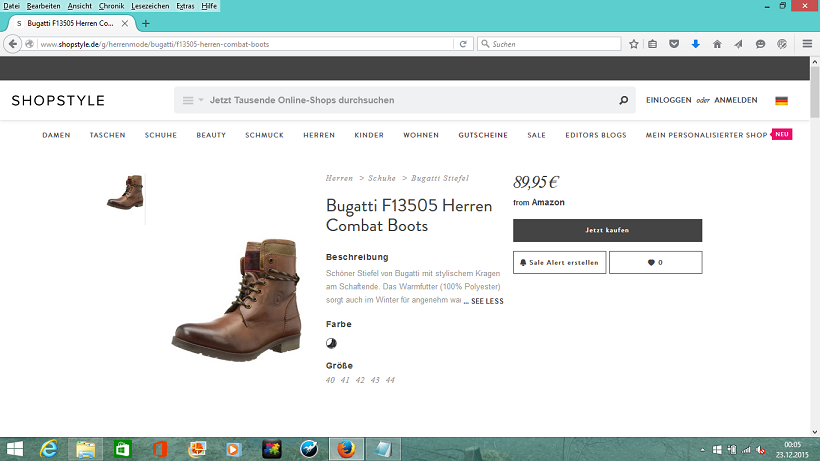Open the Wohnen category
The width and height of the screenshot is (820, 461).
[x=421, y=135]
